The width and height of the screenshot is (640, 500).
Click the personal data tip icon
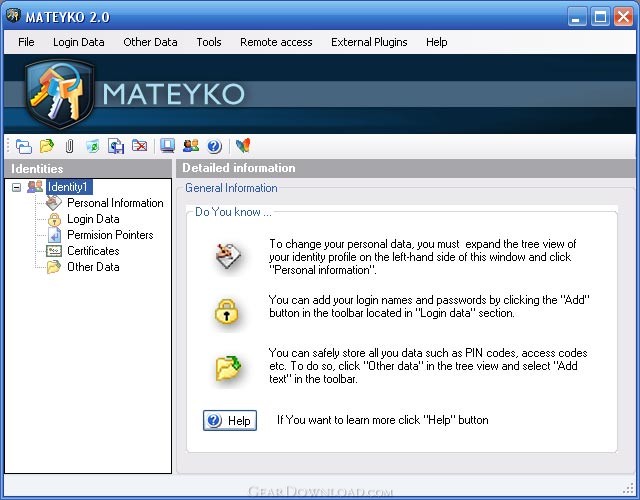tap(228, 256)
